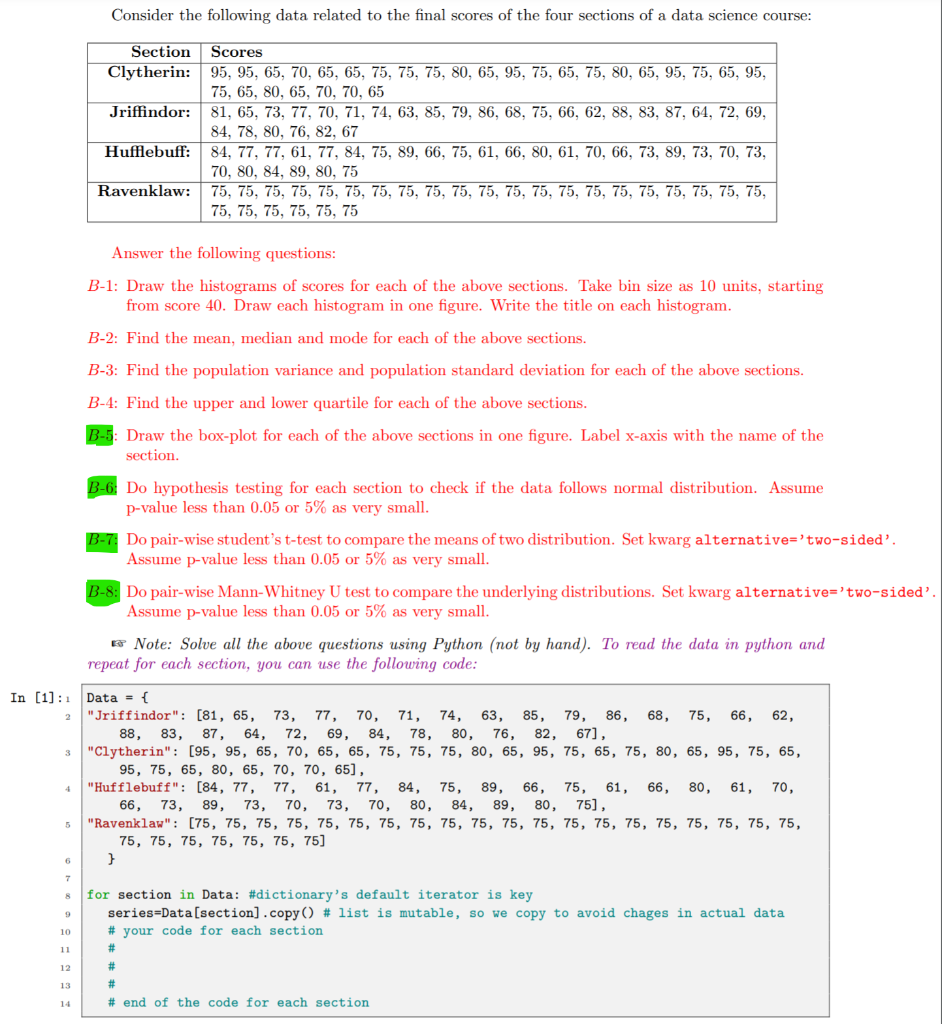This screenshot has height=1024, width=942.
Task: Click the first alternative='two-sided' code text in B-7
Action: pos(794,540)
